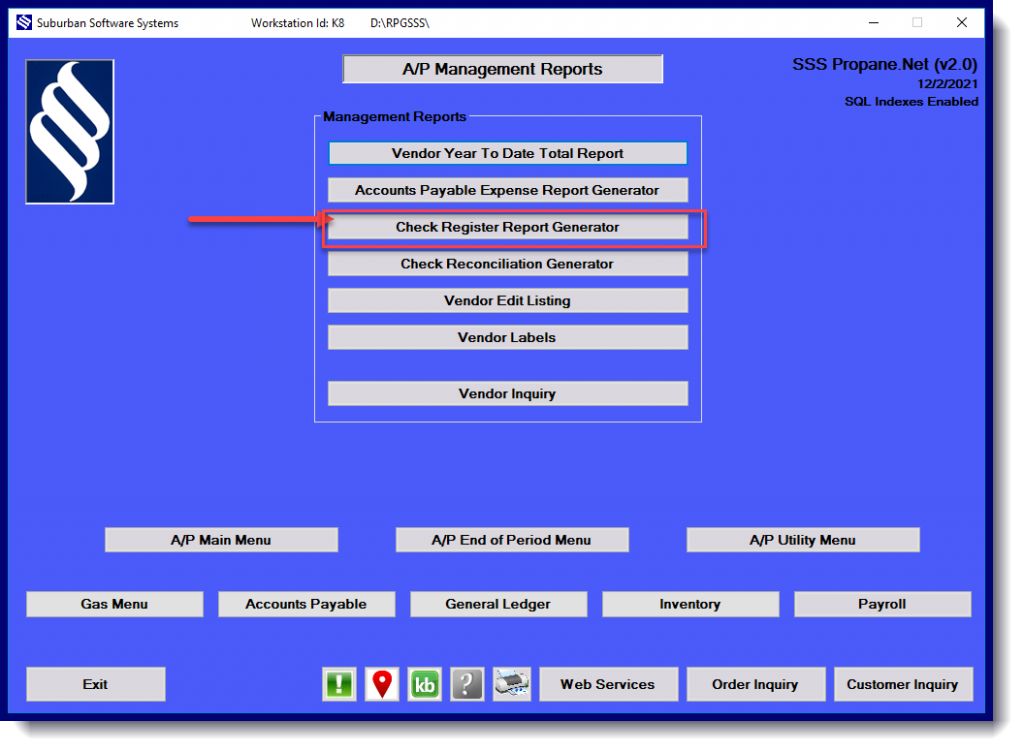Image resolution: width=1024 pixels, height=752 pixels.
Task: Switch to the General Ledger module
Action: click(x=498, y=604)
